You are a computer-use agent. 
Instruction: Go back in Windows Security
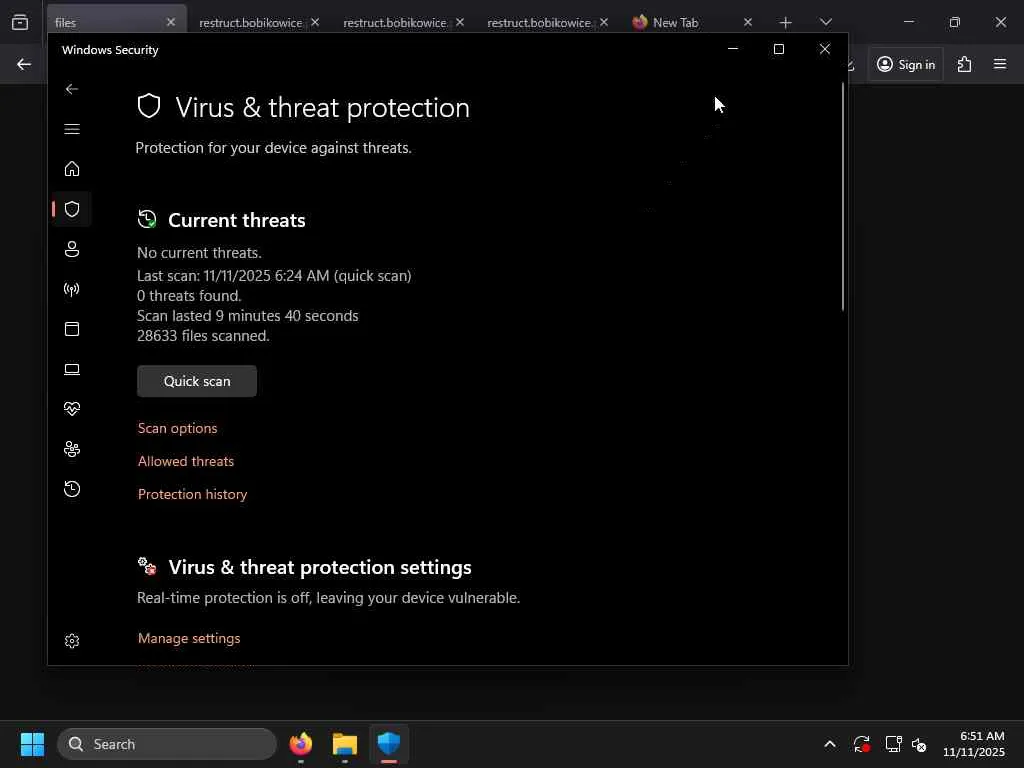[72, 89]
